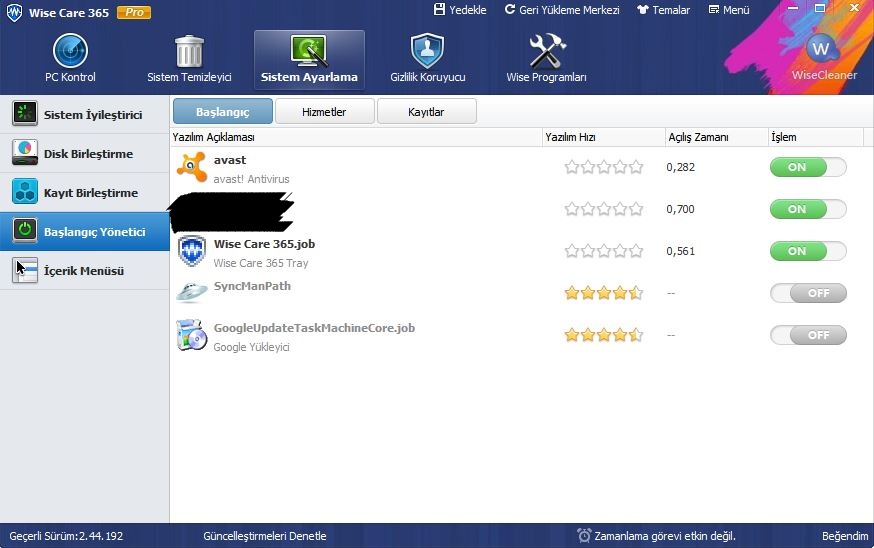Sort by Yazılım Hızı column header
This screenshot has width=874, height=548.
[x=604, y=137]
